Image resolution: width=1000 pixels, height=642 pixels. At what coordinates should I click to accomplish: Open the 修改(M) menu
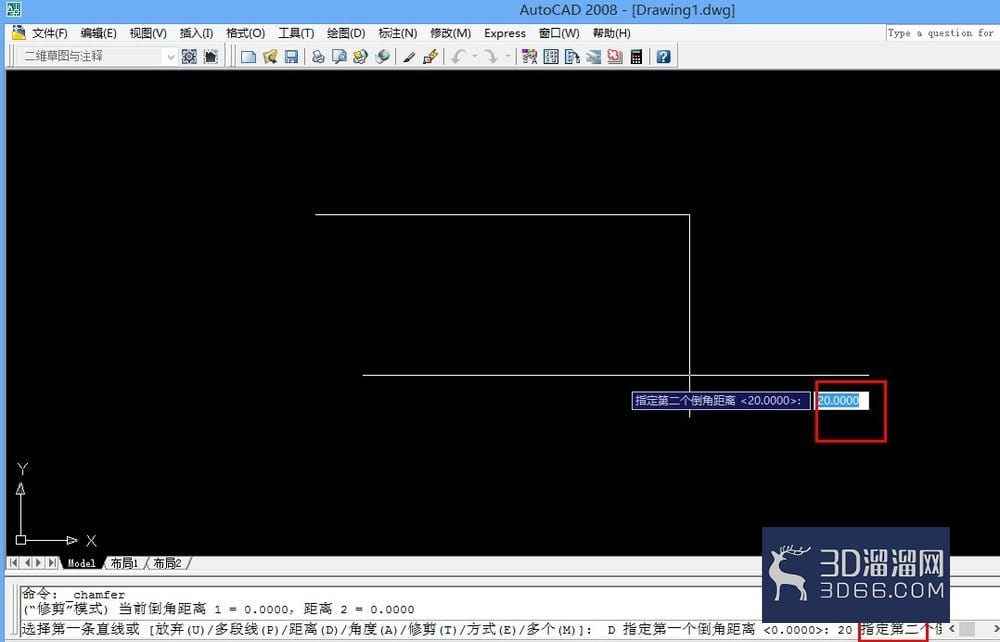click(450, 33)
